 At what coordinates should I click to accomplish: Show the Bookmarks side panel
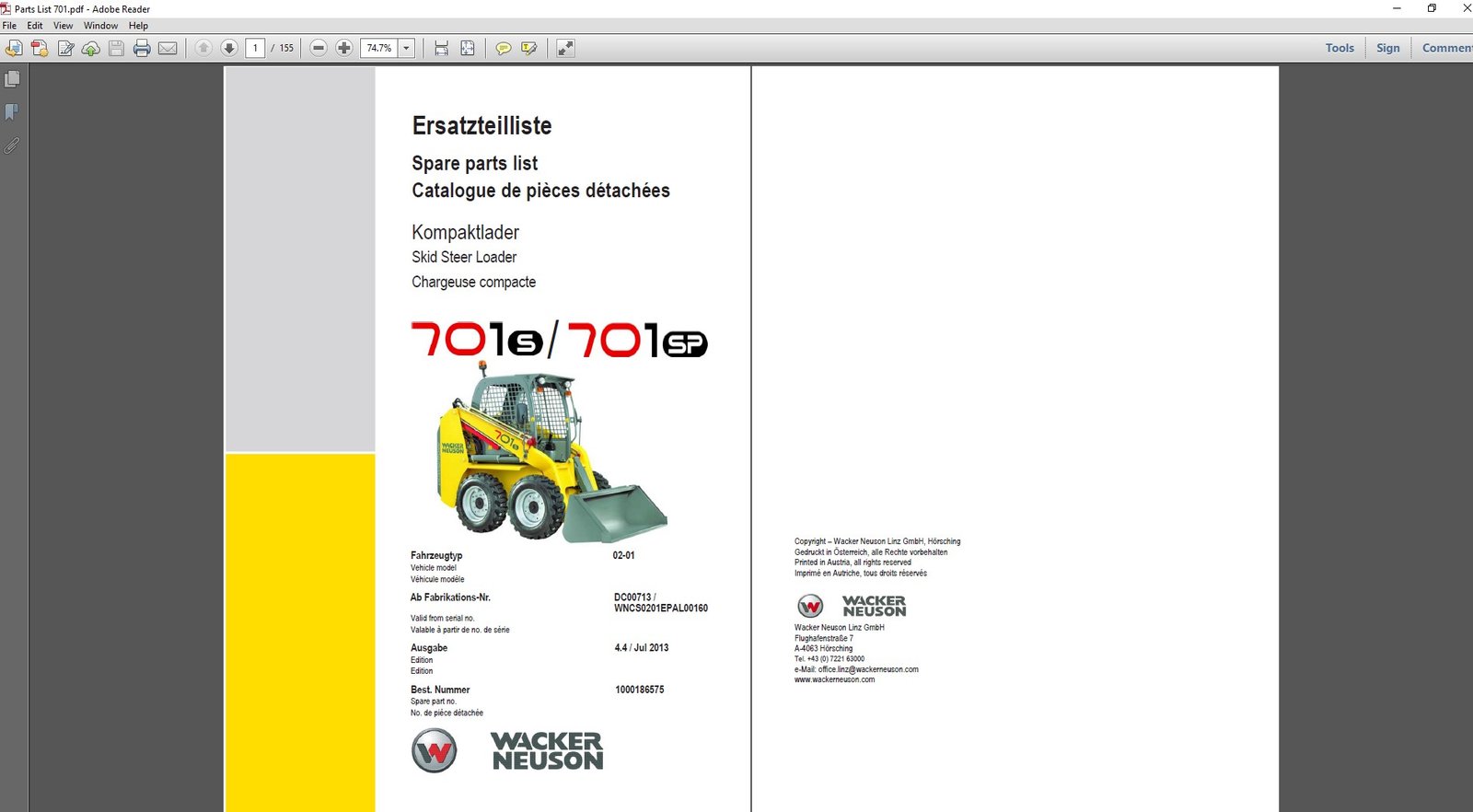point(12,112)
